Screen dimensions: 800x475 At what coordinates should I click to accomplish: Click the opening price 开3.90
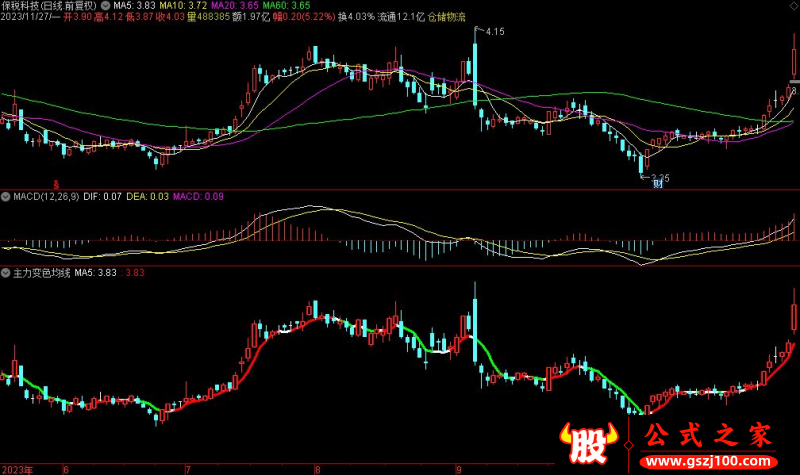tap(78, 17)
